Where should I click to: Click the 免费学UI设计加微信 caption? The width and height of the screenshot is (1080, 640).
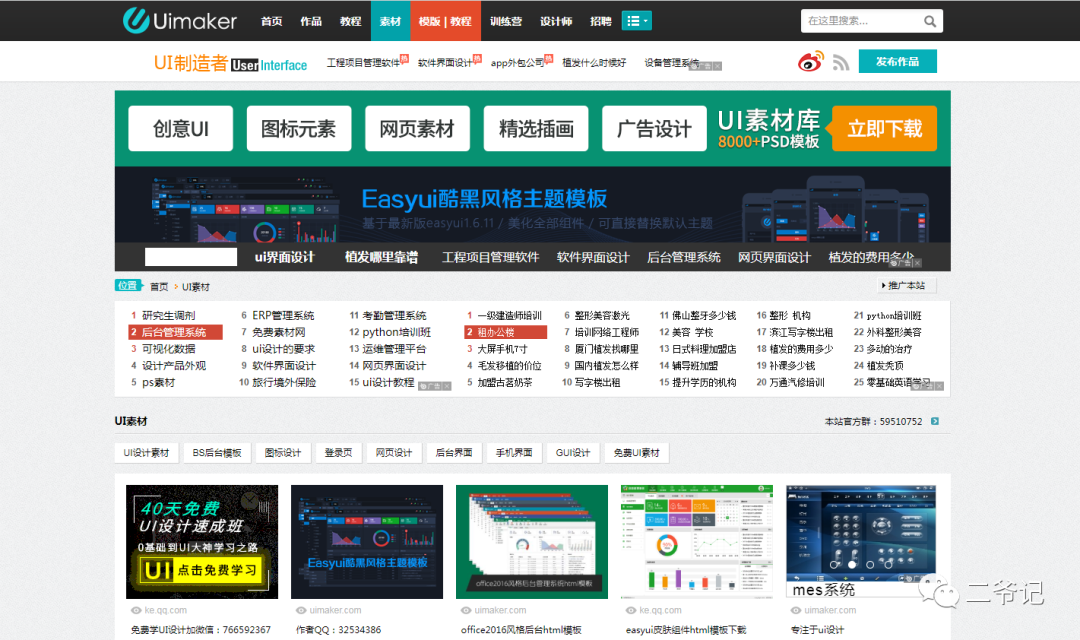point(201,630)
